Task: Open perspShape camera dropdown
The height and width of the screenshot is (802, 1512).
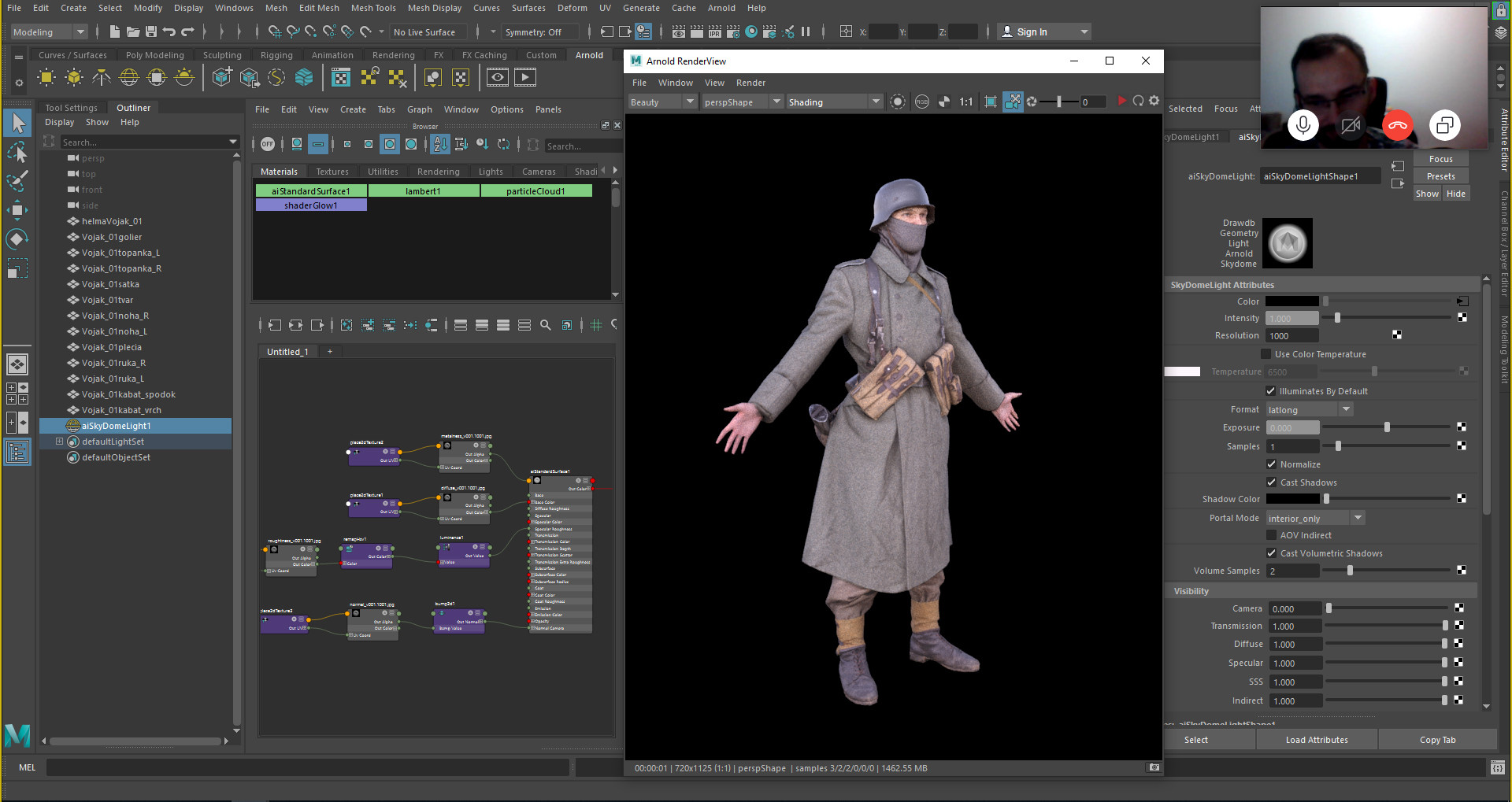Action: pyautogui.click(x=742, y=102)
